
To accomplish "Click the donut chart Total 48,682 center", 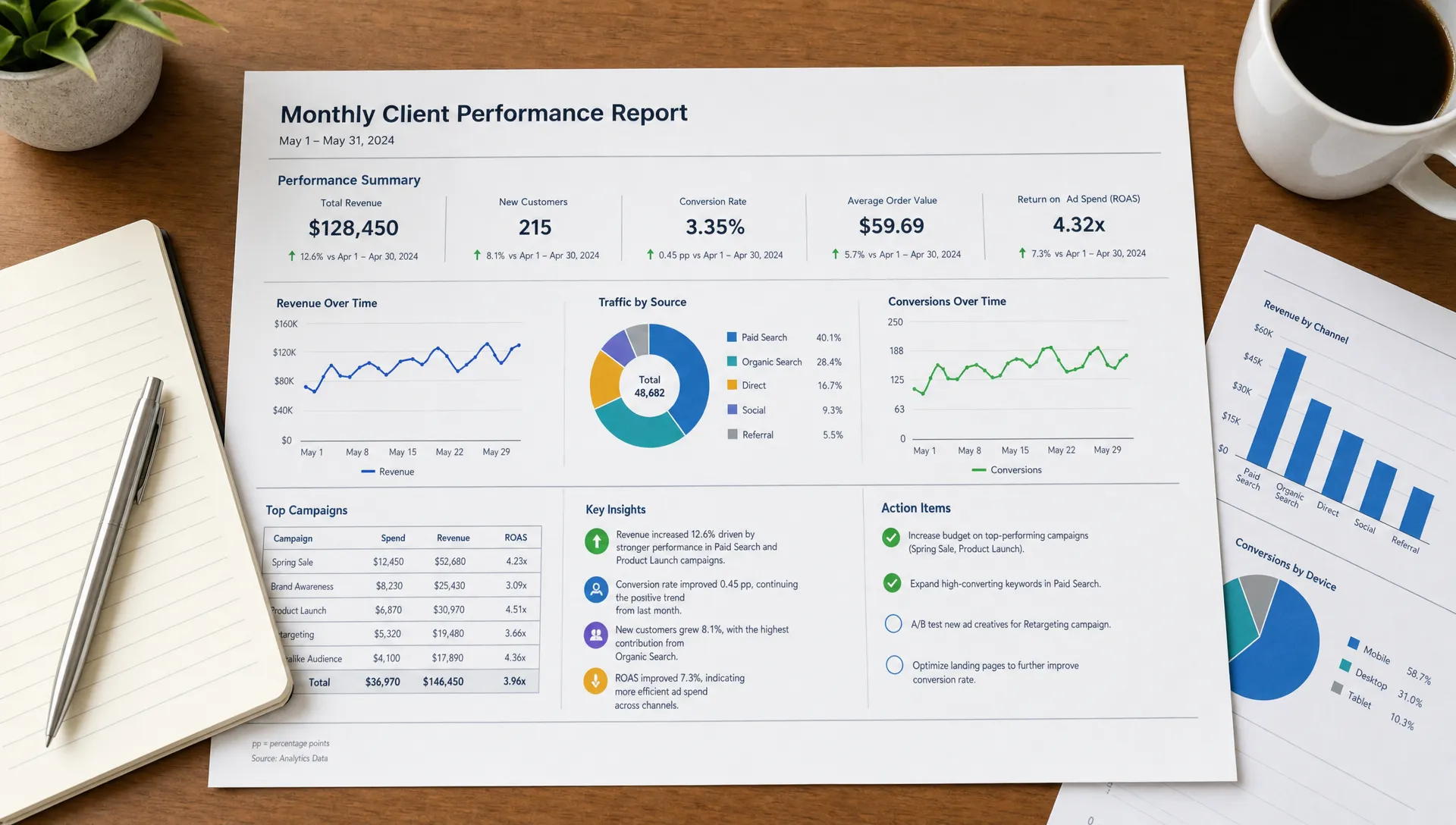I will click(x=649, y=386).
